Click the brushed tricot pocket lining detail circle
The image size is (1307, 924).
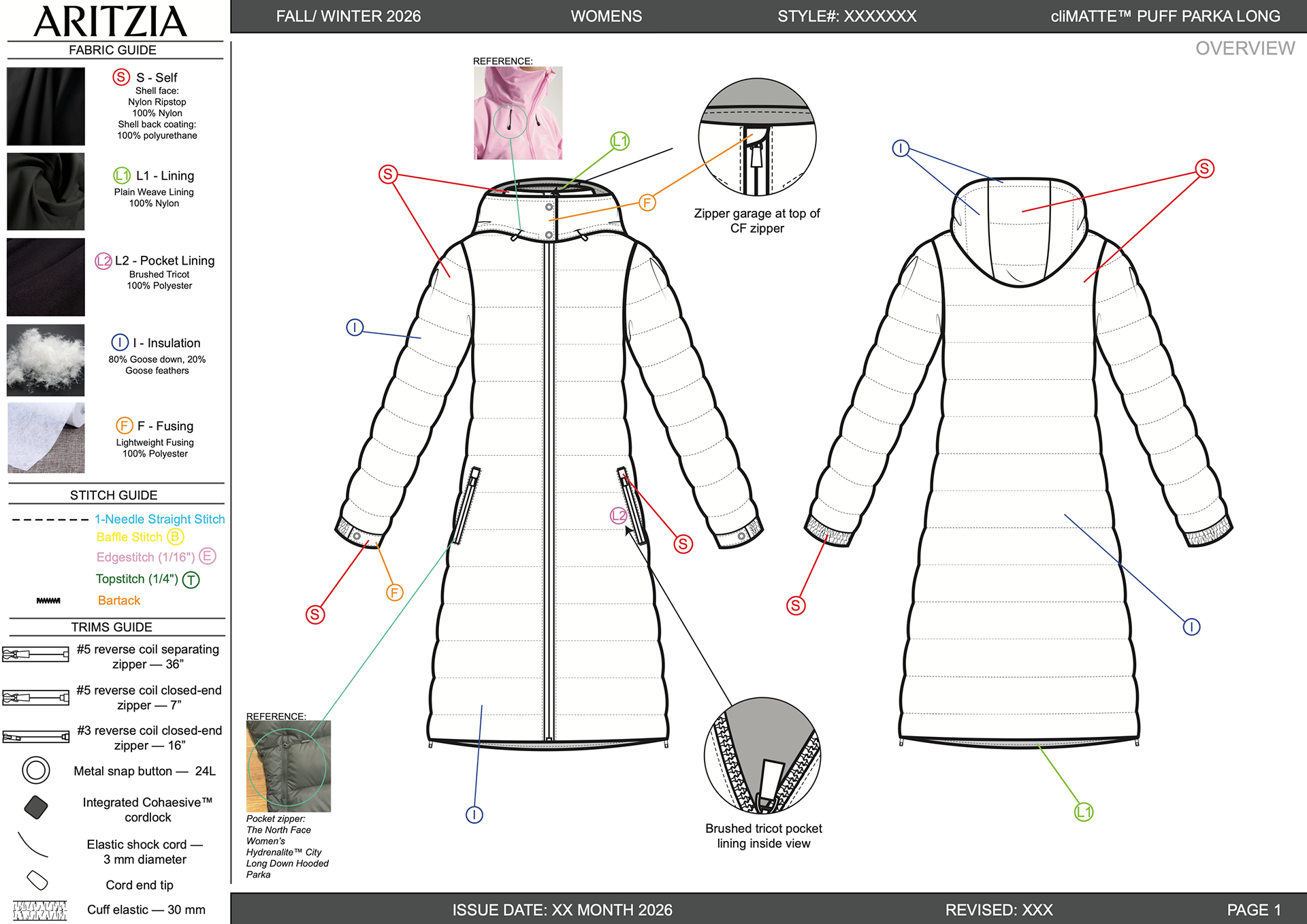(x=762, y=755)
